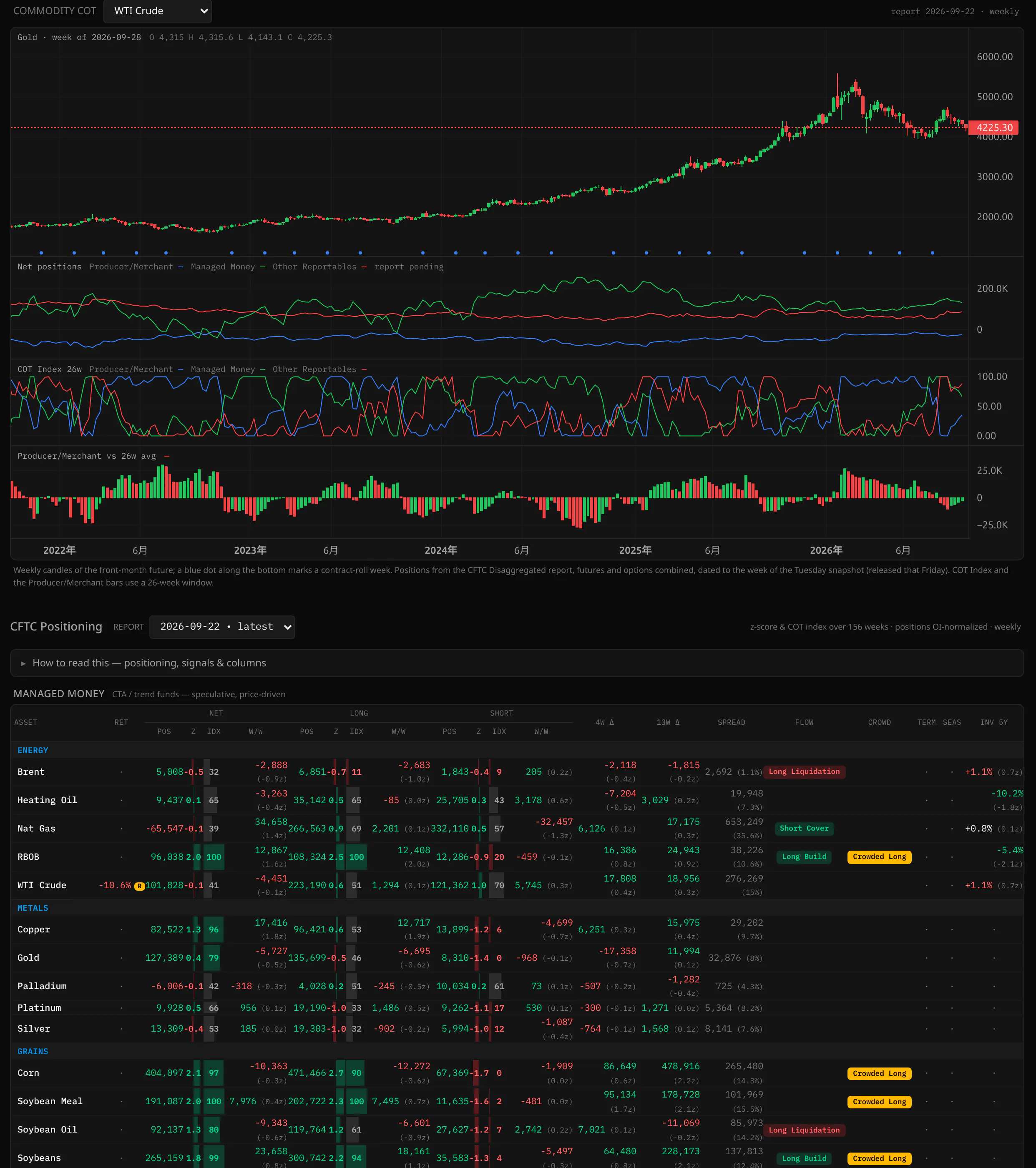This screenshot has width=1036, height=1168.
Task: Select the Brent asset row
Action: coord(517,772)
